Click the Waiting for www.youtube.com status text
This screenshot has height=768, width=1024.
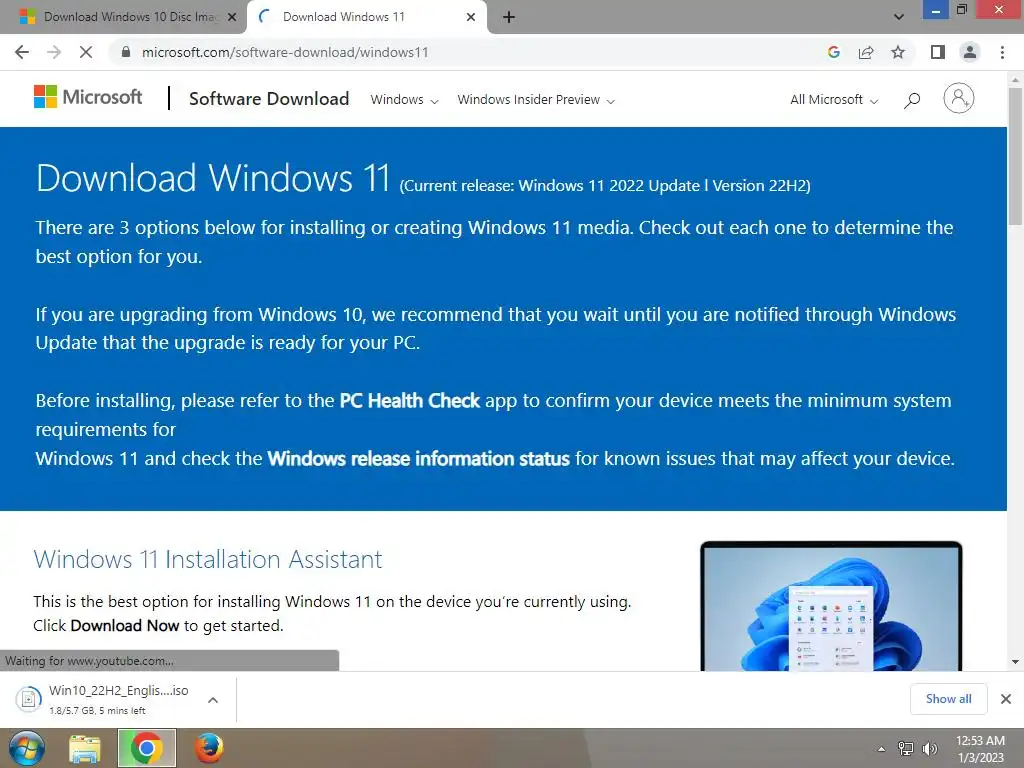point(89,661)
